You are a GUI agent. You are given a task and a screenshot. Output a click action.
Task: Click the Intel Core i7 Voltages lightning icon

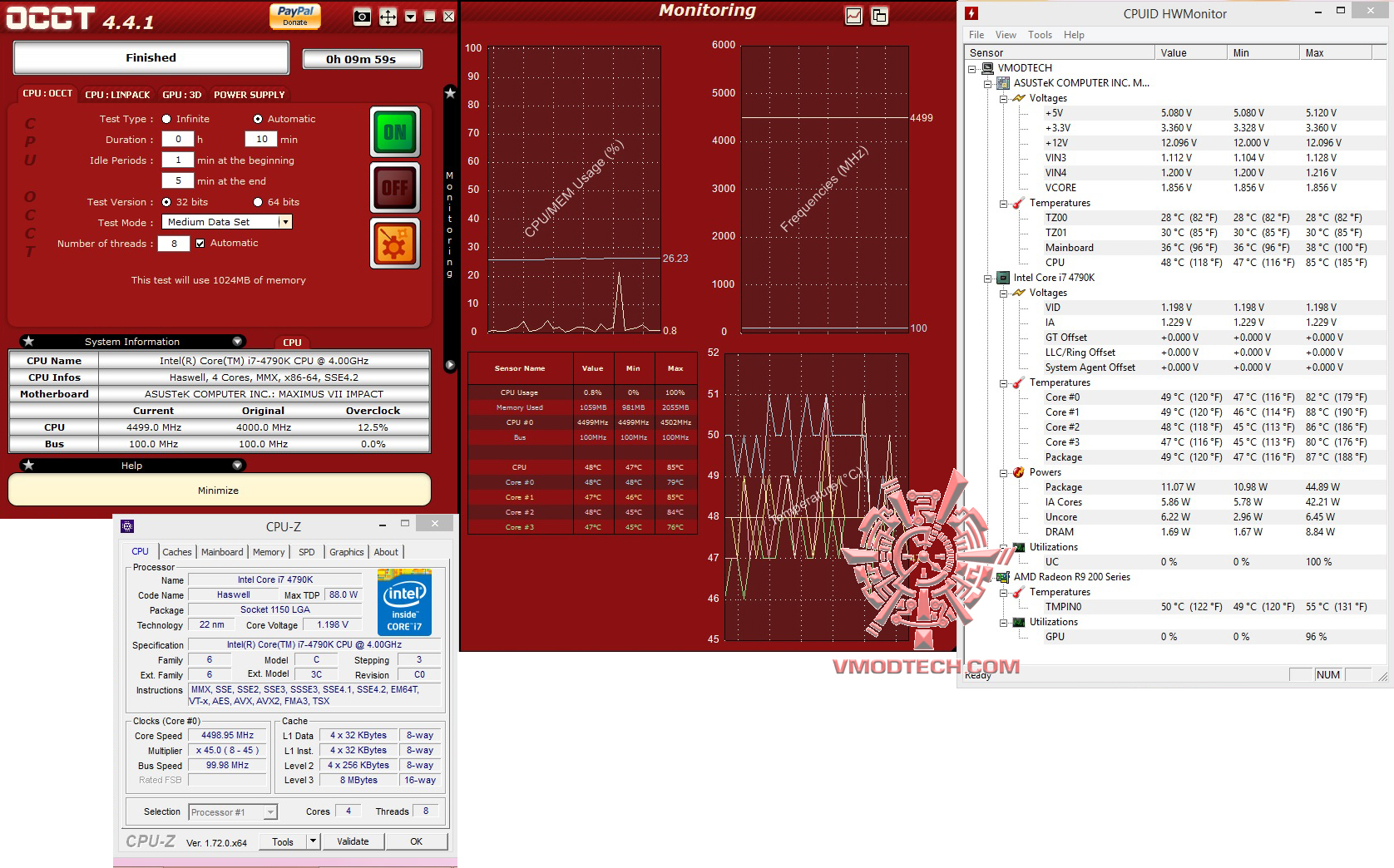pyautogui.click(x=1018, y=293)
